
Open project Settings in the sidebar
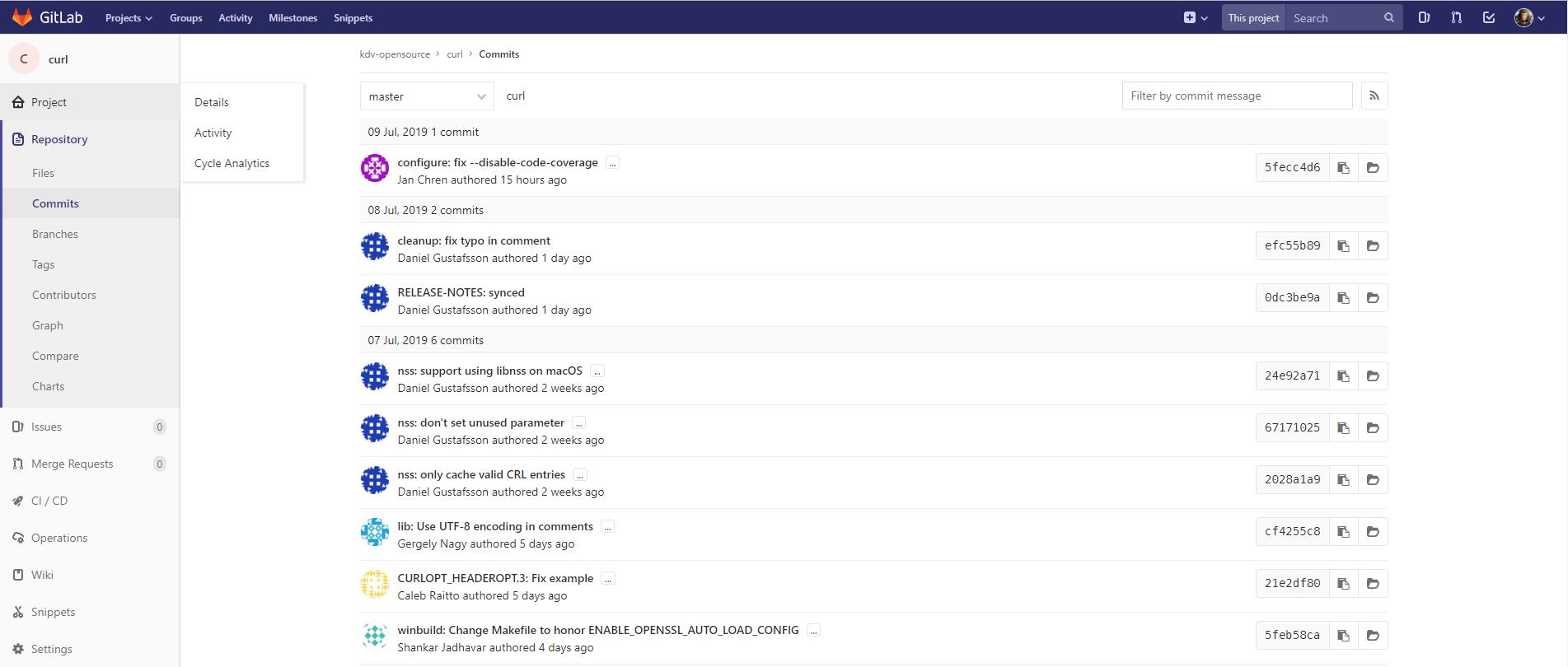coord(90,649)
